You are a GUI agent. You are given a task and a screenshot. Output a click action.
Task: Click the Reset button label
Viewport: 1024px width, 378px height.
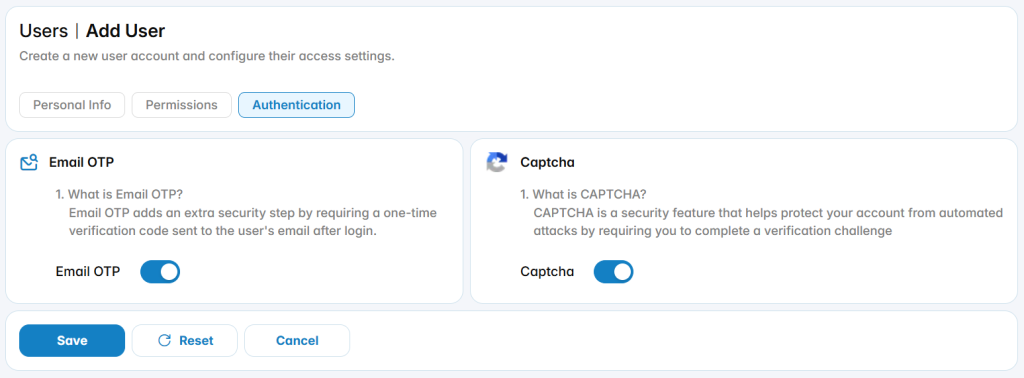click(196, 341)
